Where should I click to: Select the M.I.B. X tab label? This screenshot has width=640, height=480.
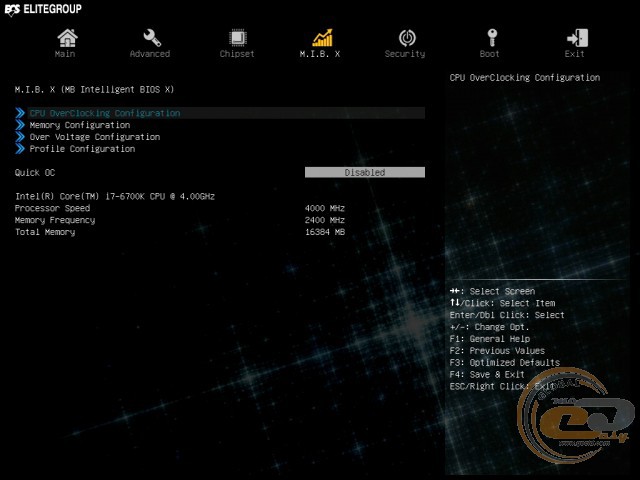(320, 54)
